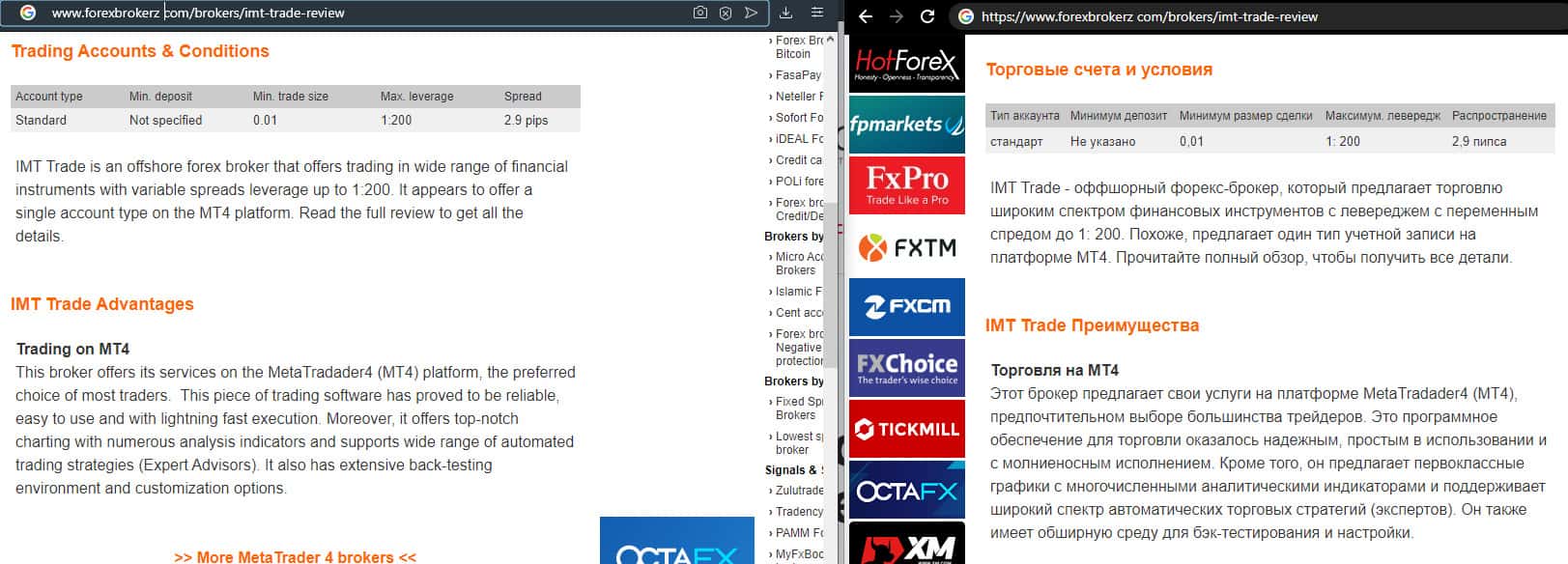Open the XM banner
This screenshot has width=1568, height=564.
906,544
